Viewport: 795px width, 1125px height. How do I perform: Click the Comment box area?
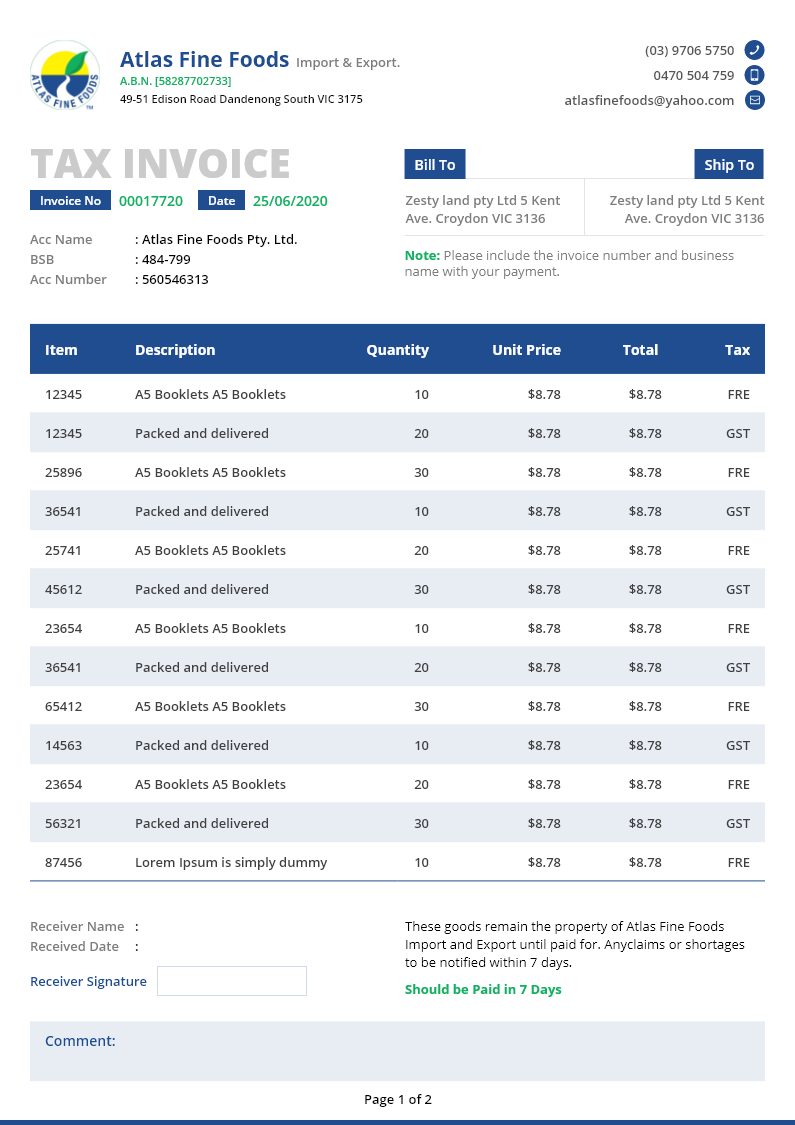click(x=397, y=1051)
